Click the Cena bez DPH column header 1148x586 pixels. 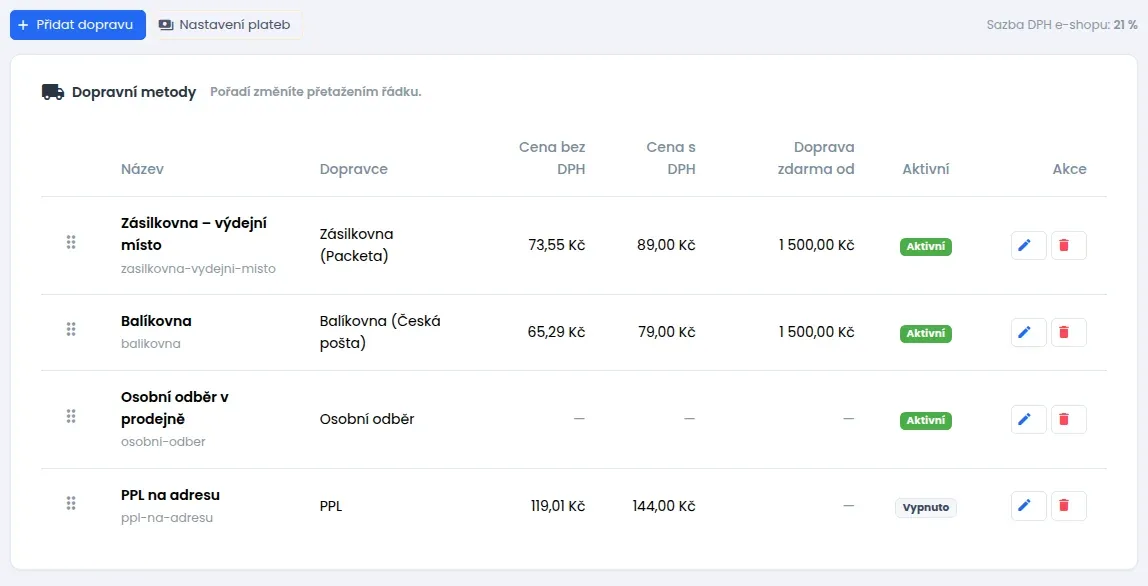click(552, 158)
